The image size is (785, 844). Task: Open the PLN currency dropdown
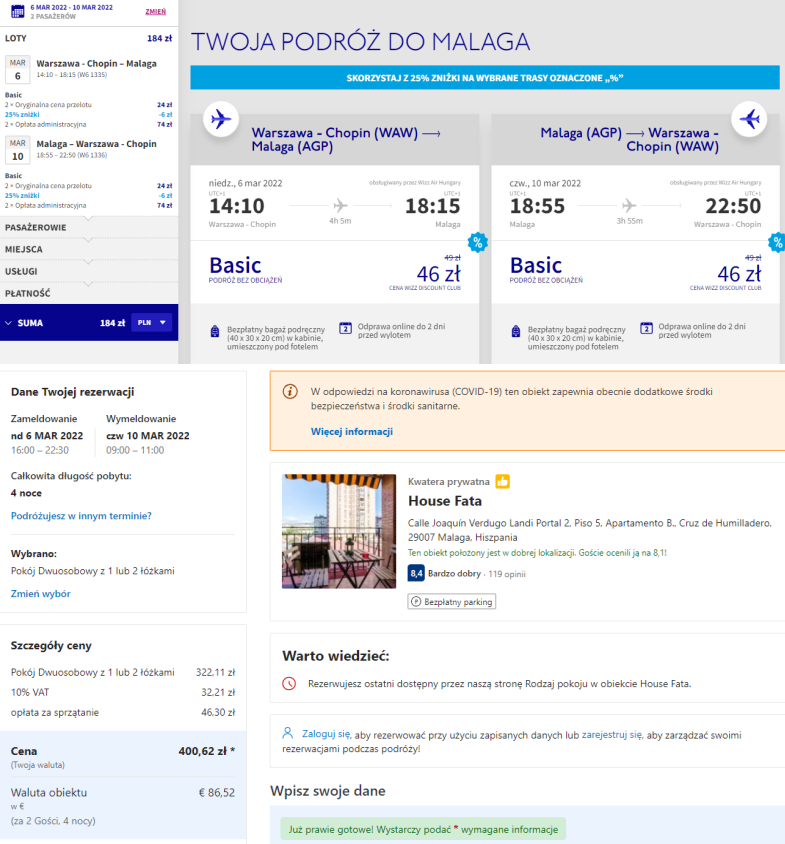pyautogui.click(x=151, y=322)
